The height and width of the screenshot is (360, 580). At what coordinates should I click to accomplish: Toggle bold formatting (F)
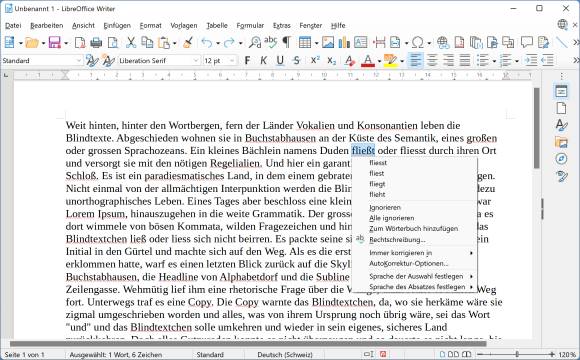pos(247,60)
